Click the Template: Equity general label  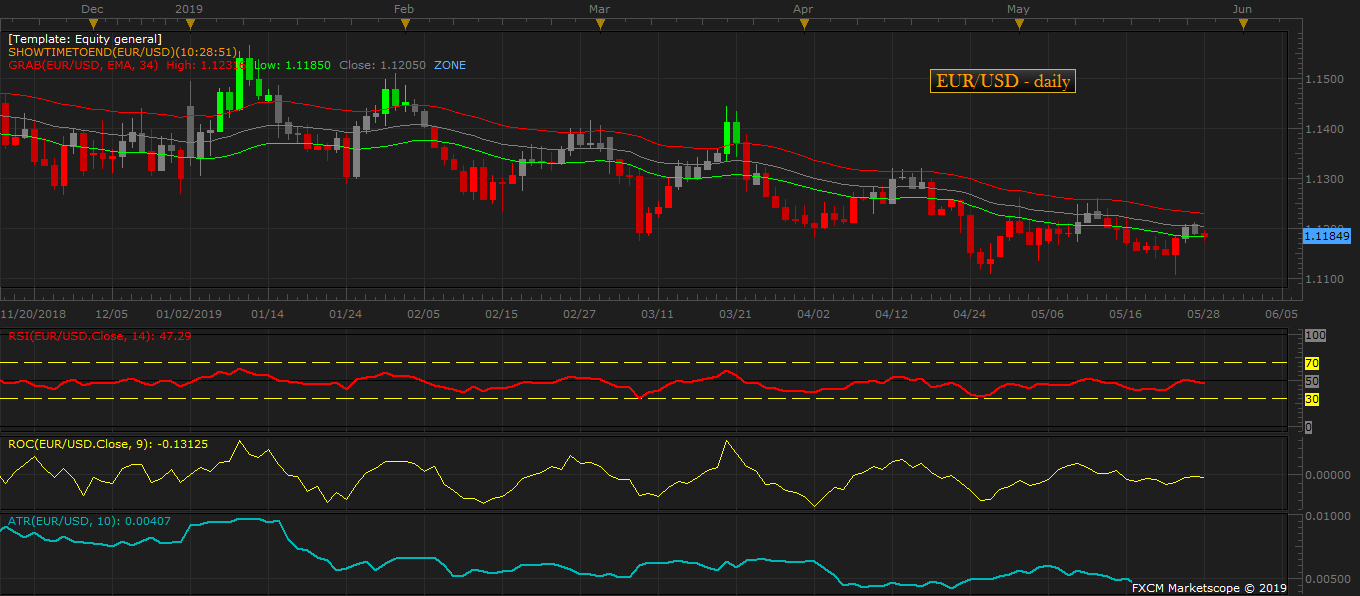[85, 39]
